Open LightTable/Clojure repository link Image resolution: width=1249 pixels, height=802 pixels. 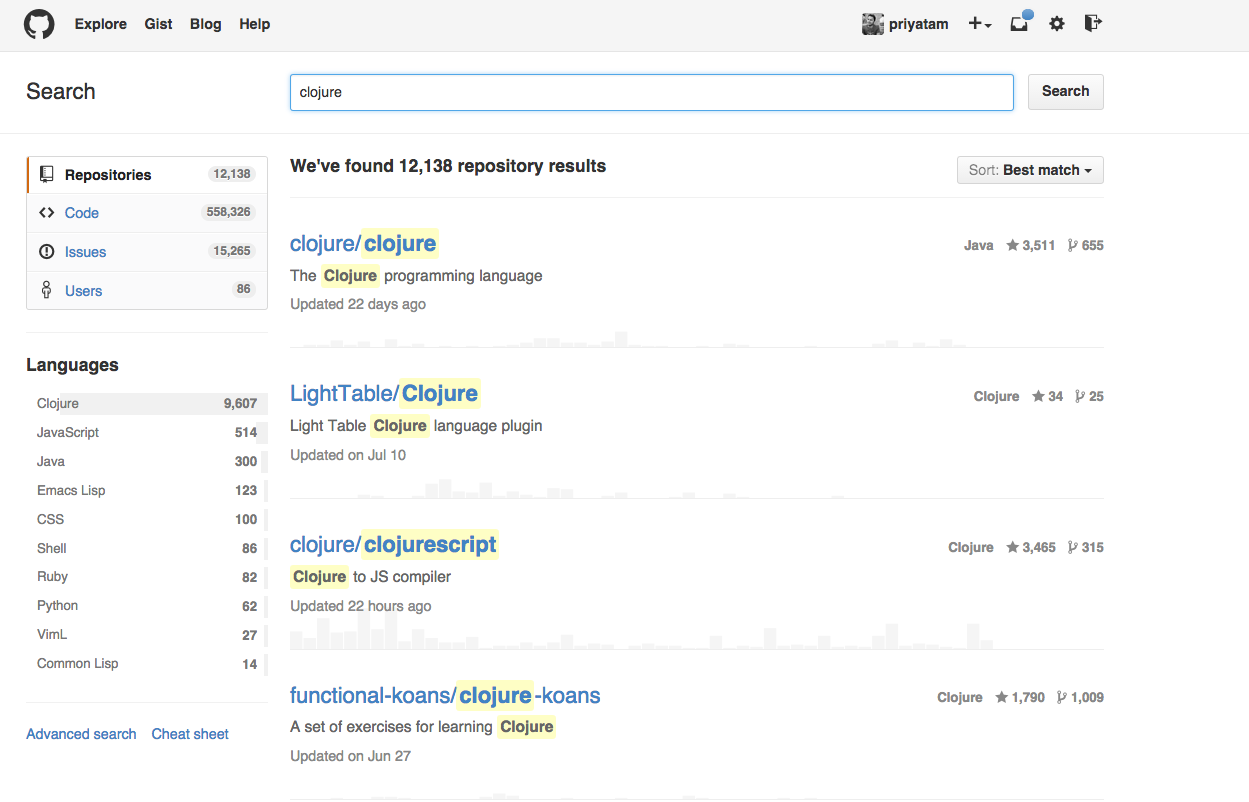[385, 394]
